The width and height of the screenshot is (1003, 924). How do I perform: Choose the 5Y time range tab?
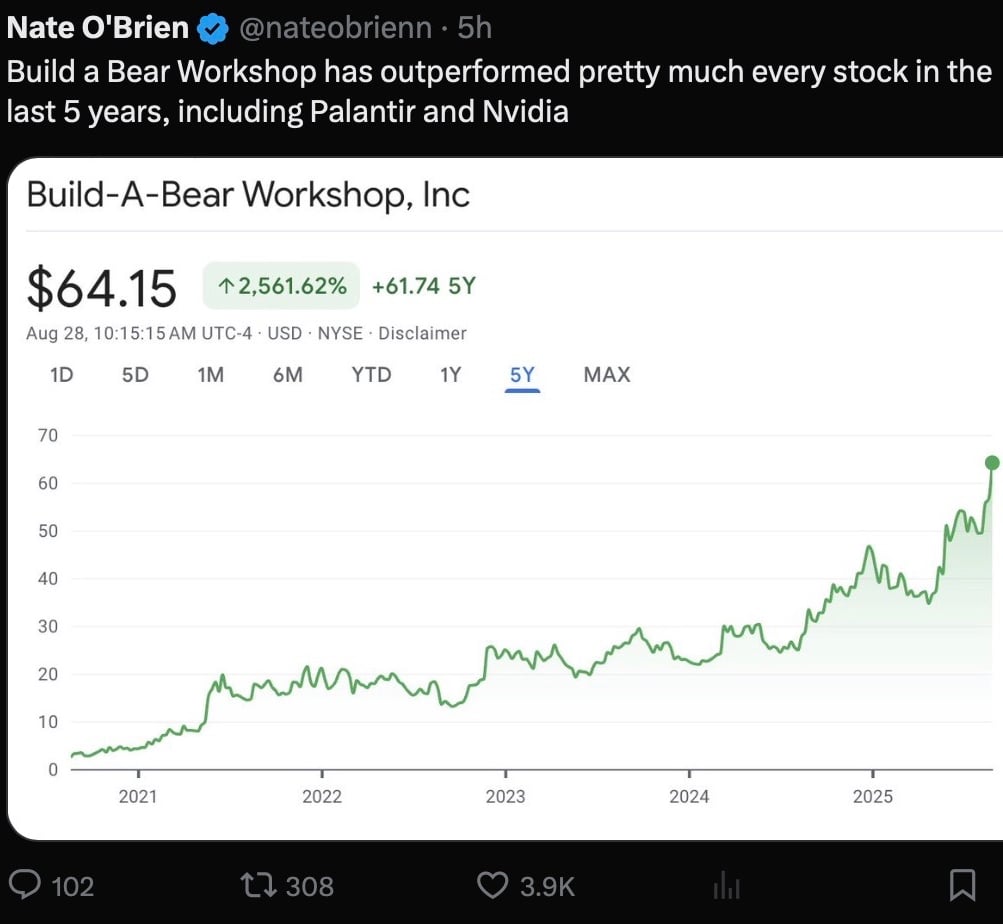click(x=523, y=375)
